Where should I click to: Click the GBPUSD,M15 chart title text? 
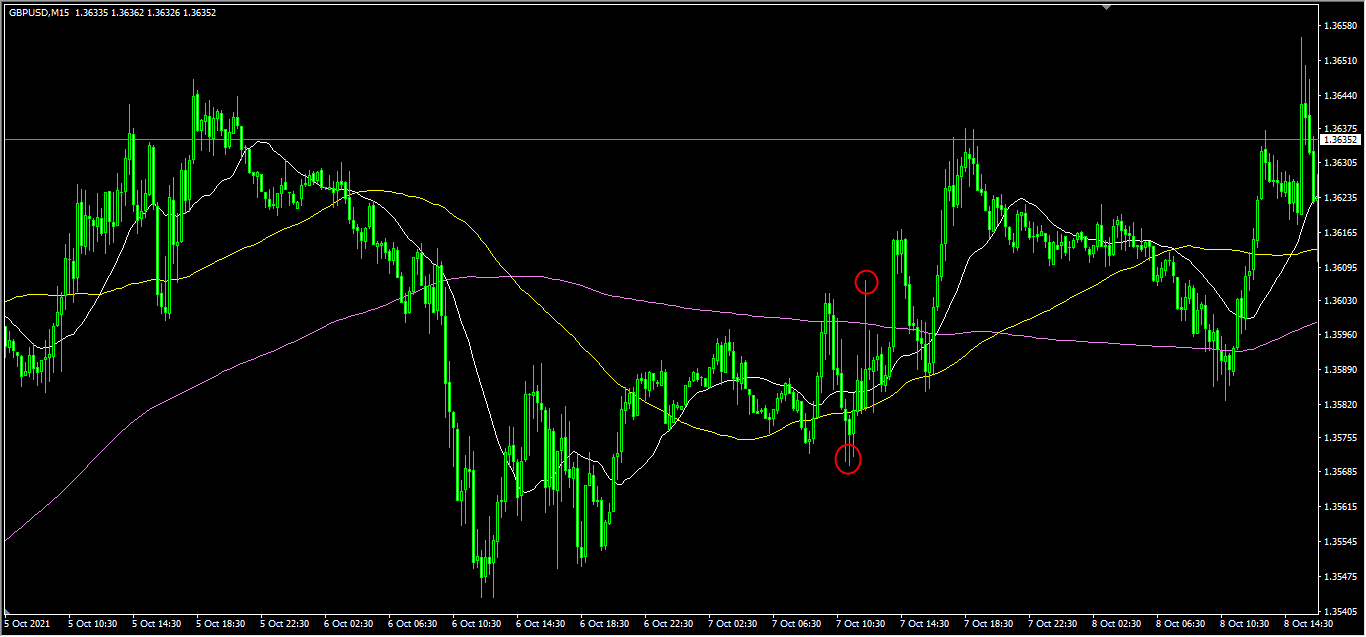39,13
